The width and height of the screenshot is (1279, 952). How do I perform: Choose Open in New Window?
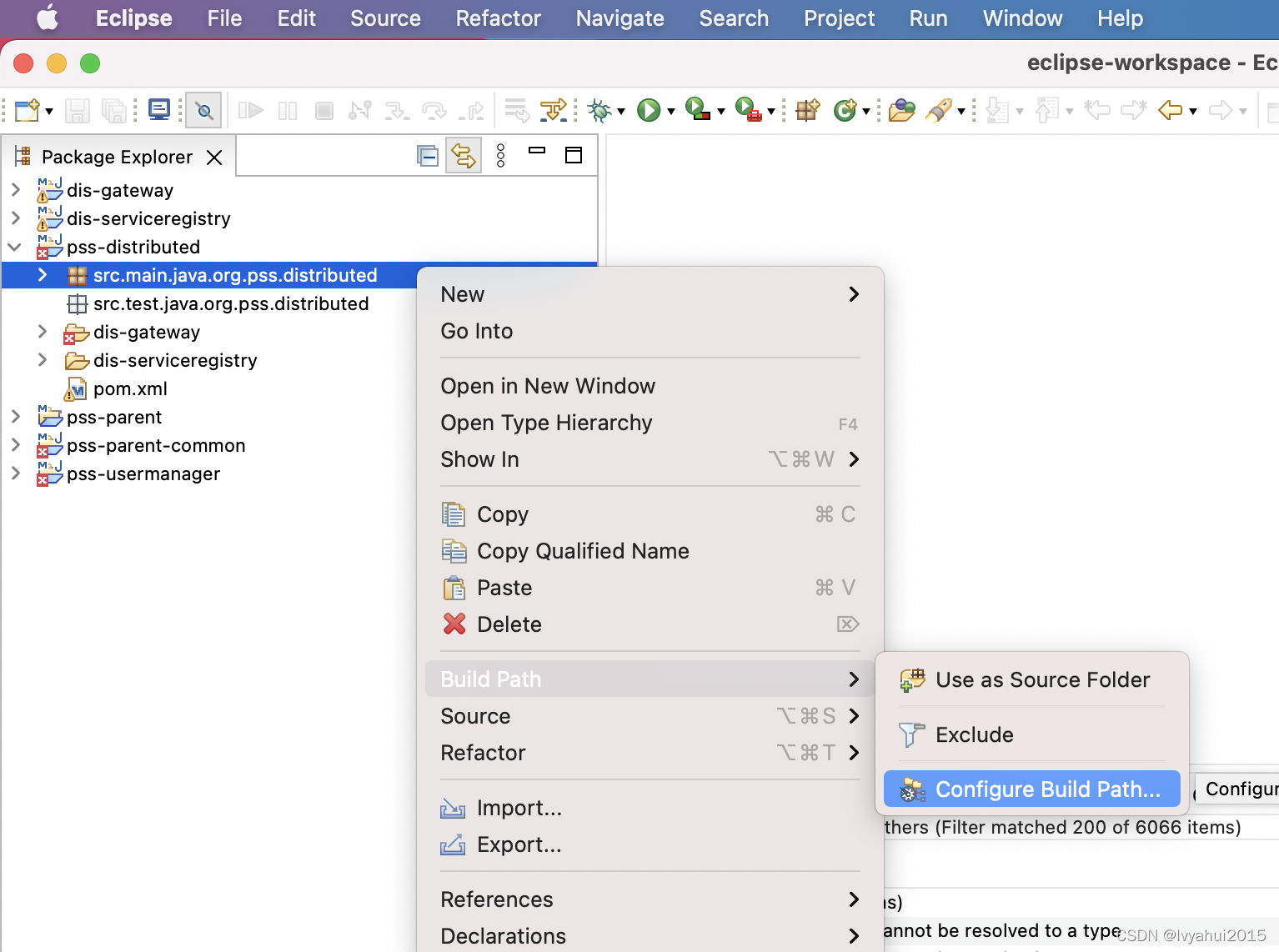[650, 386]
